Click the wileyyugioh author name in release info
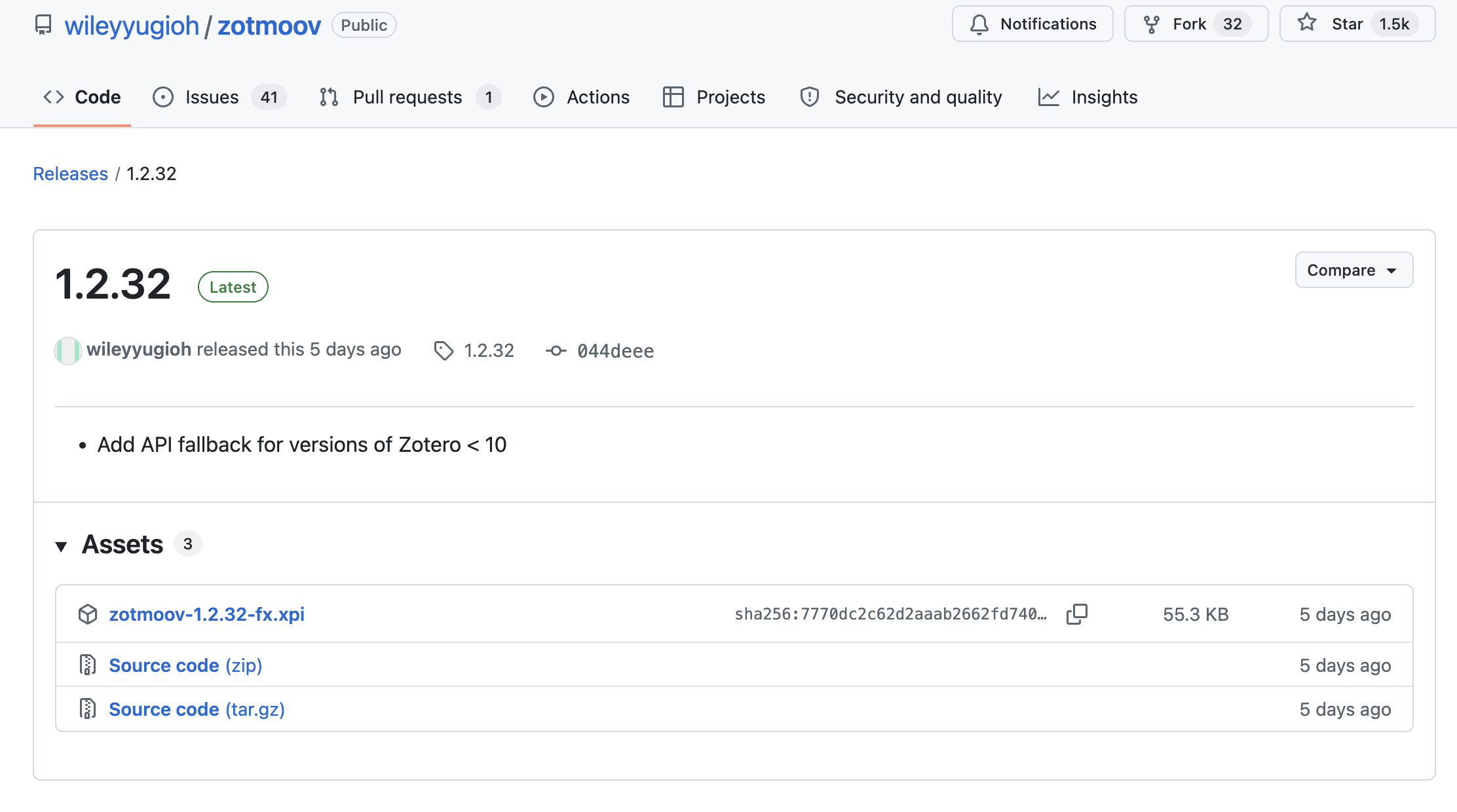1457x812 pixels. point(139,350)
